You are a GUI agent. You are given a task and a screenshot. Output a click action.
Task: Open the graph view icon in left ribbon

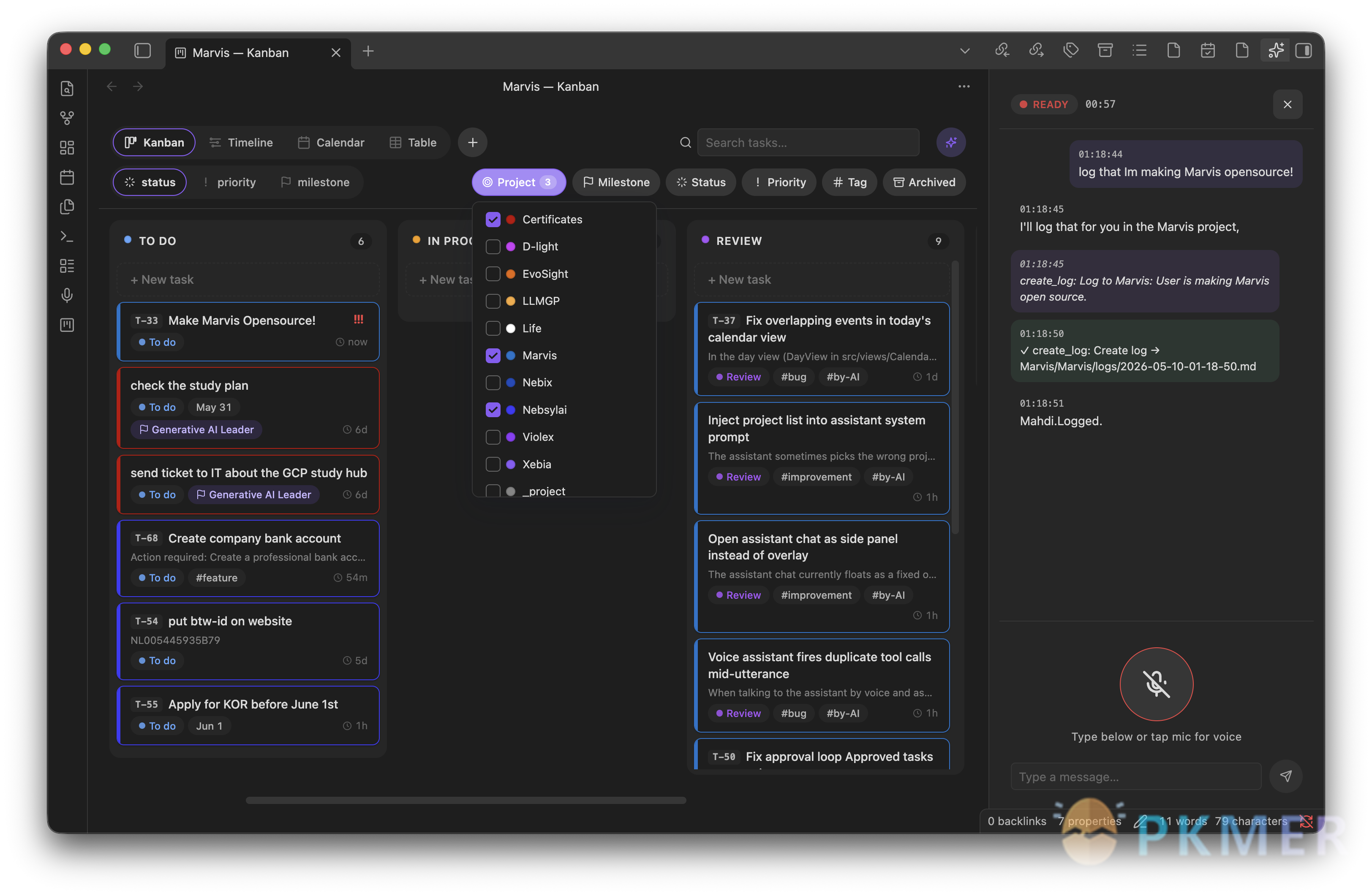[67, 118]
